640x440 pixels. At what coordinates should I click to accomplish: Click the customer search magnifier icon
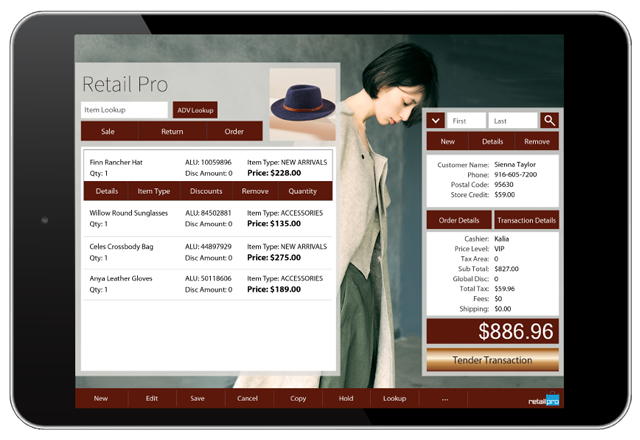(x=549, y=120)
